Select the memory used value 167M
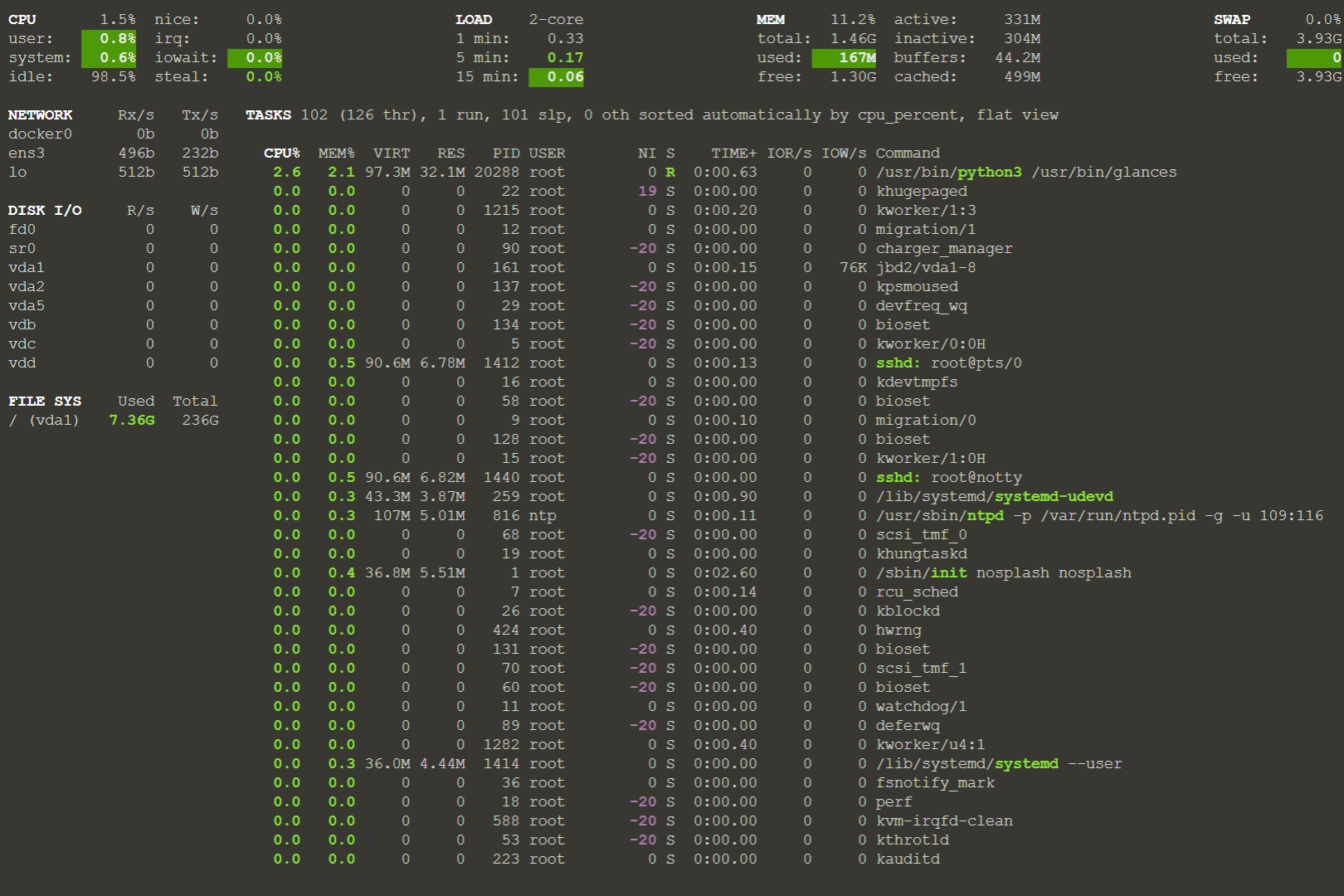Viewport: 1344px width, 896px height. click(x=845, y=57)
